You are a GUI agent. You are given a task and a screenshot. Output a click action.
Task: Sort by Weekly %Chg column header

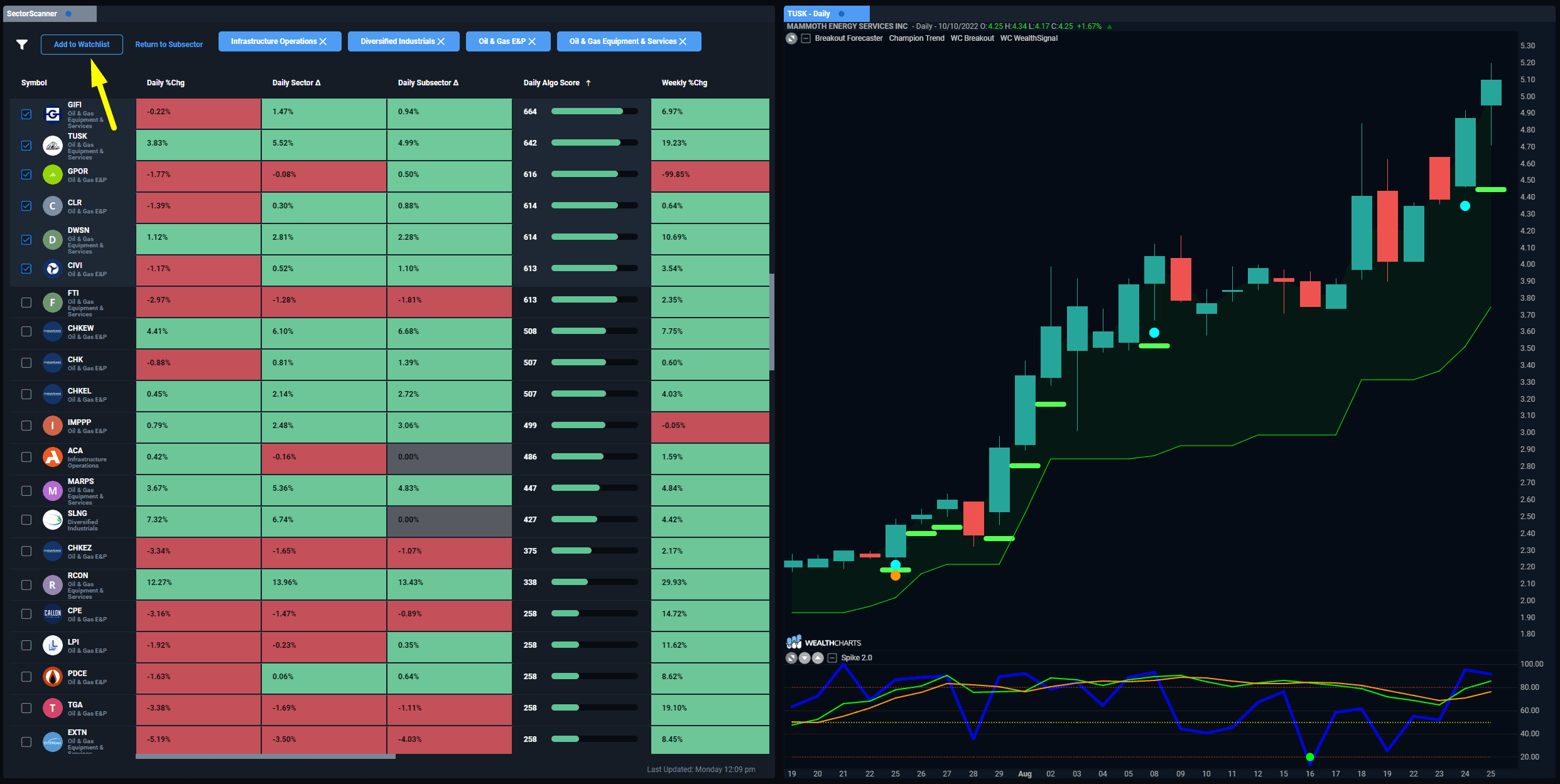(685, 83)
